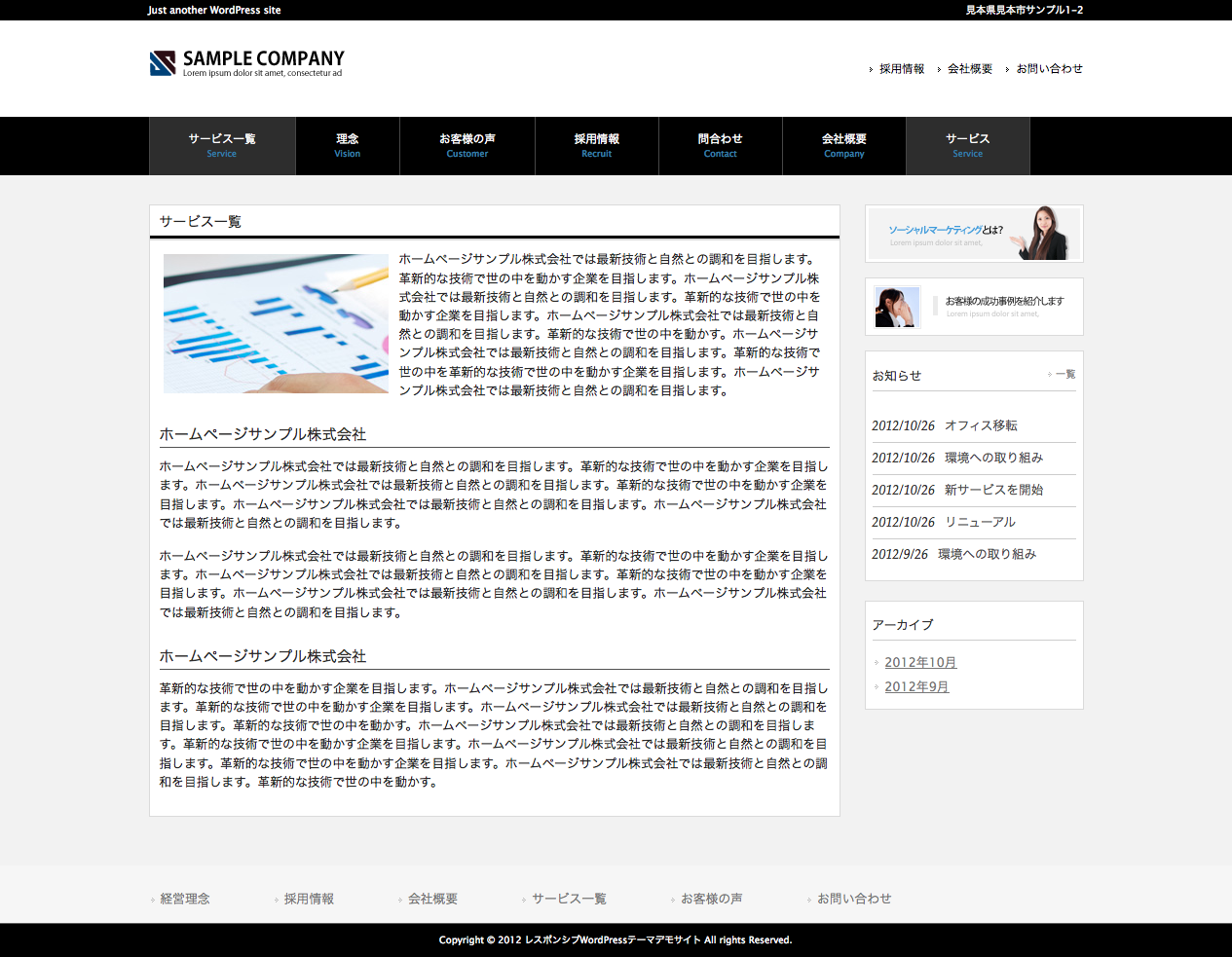Image resolution: width=1232 pixels, height=957 pixels.
Task: Click 経営理念 in the footer
Action: (185, 900)
